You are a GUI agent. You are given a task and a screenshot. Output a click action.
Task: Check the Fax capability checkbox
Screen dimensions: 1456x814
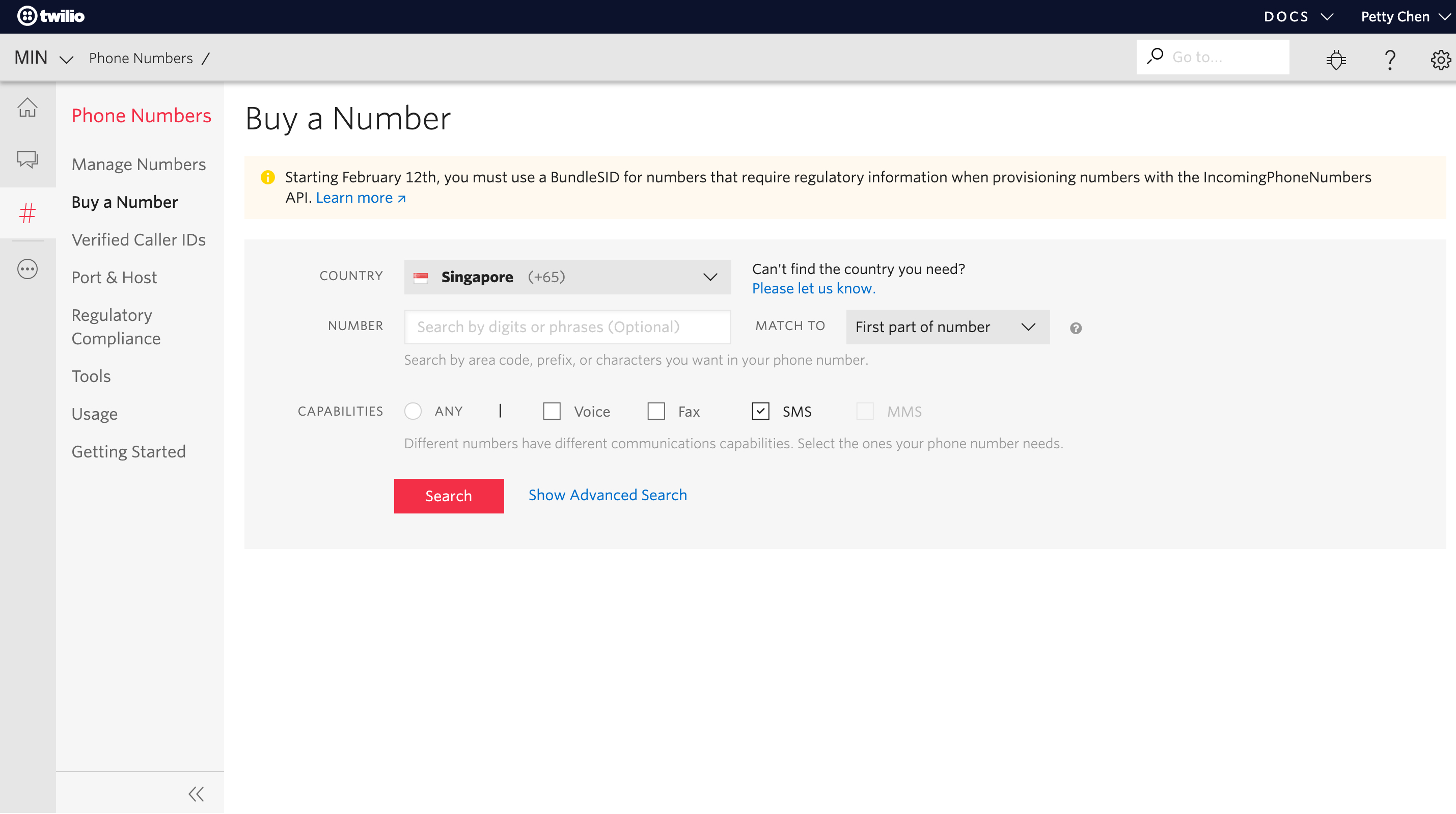656,411
